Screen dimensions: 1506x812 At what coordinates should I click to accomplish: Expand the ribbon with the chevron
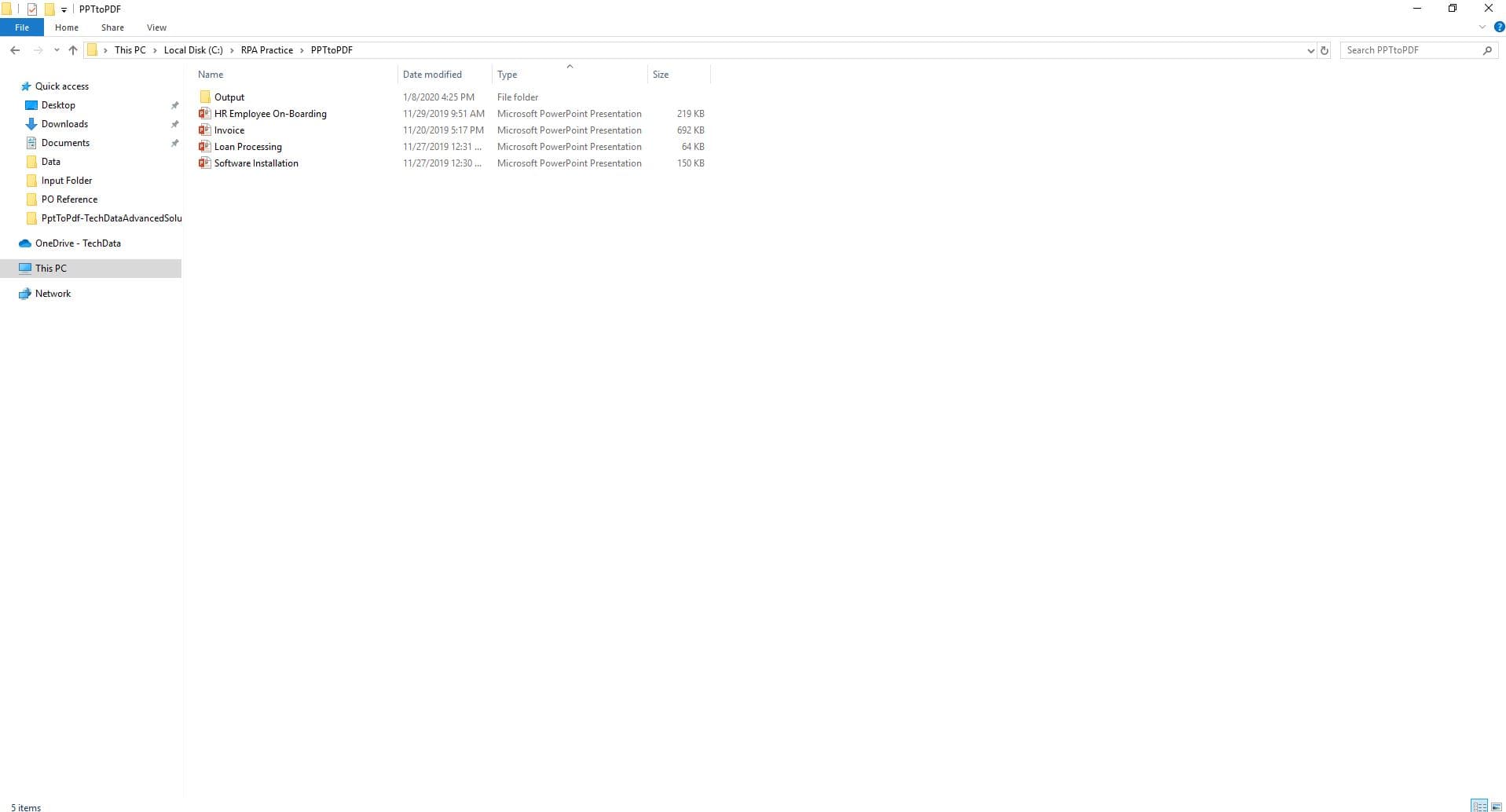pos(1482,27)
